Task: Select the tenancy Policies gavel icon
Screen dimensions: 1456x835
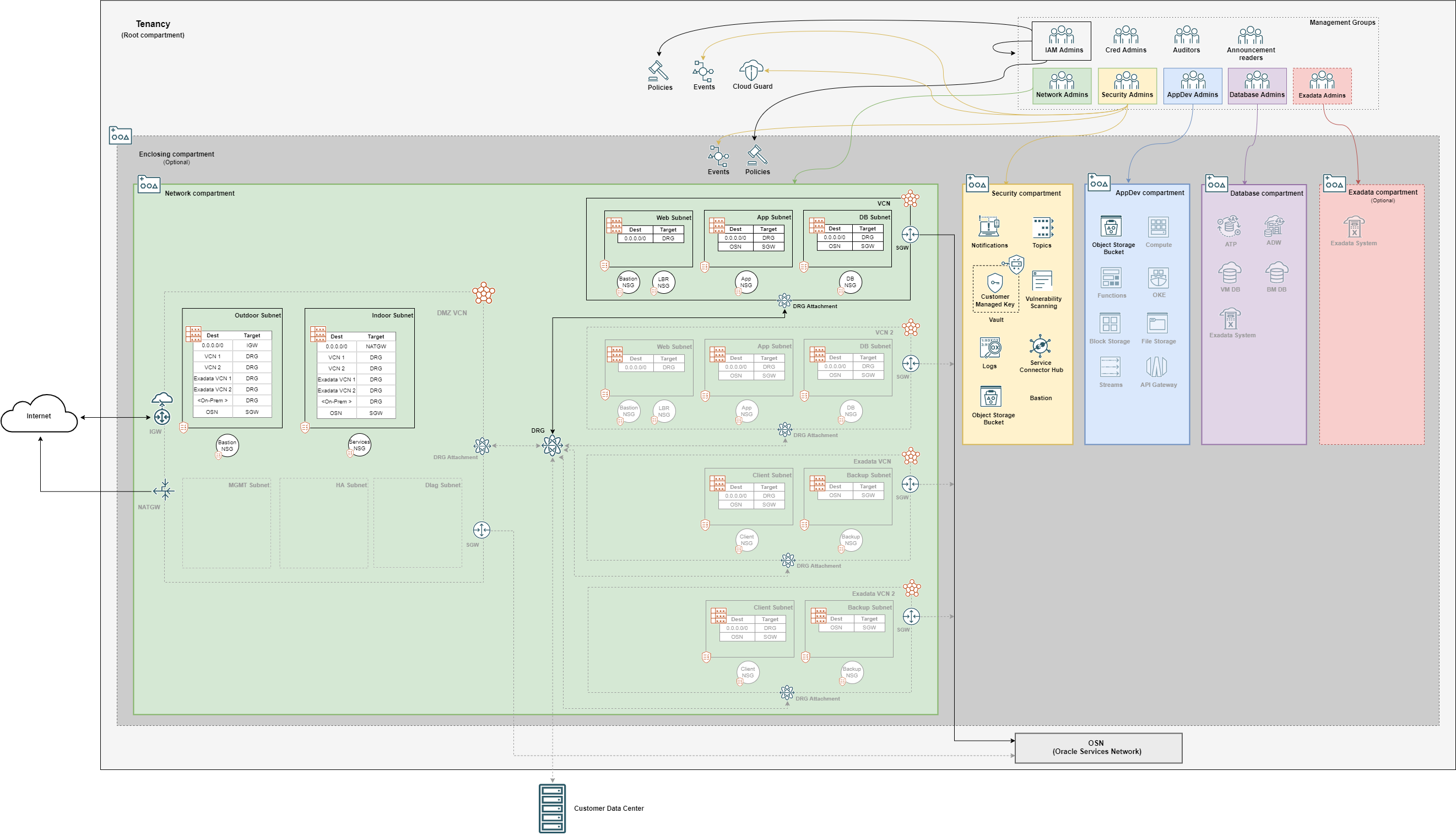Action: pyautogui.click(x=659, y=71)
